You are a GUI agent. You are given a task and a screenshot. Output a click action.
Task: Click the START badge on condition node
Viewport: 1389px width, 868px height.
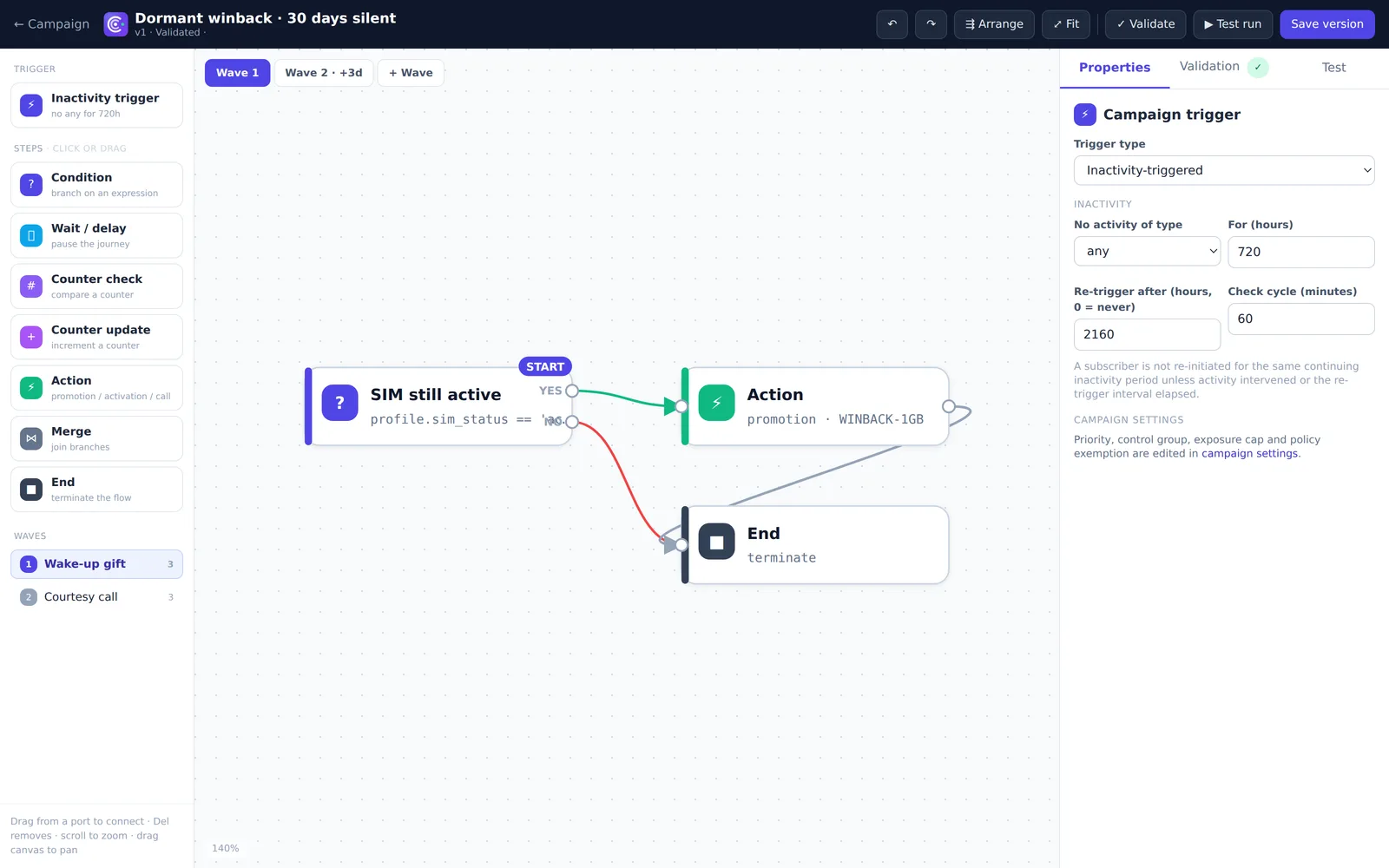[x=545, y=367]
